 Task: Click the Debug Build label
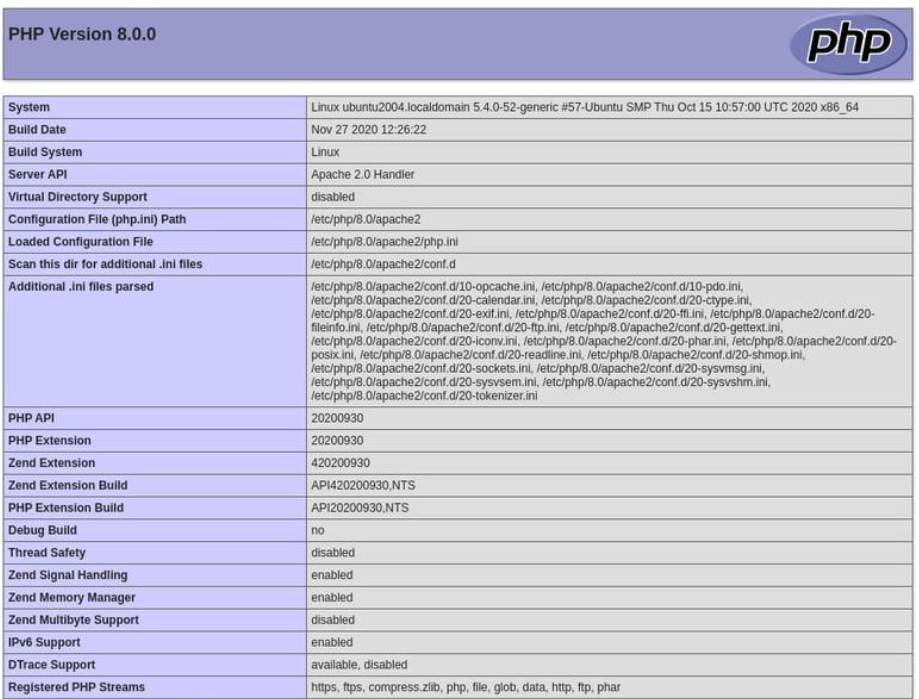click(x=42, y=530)
